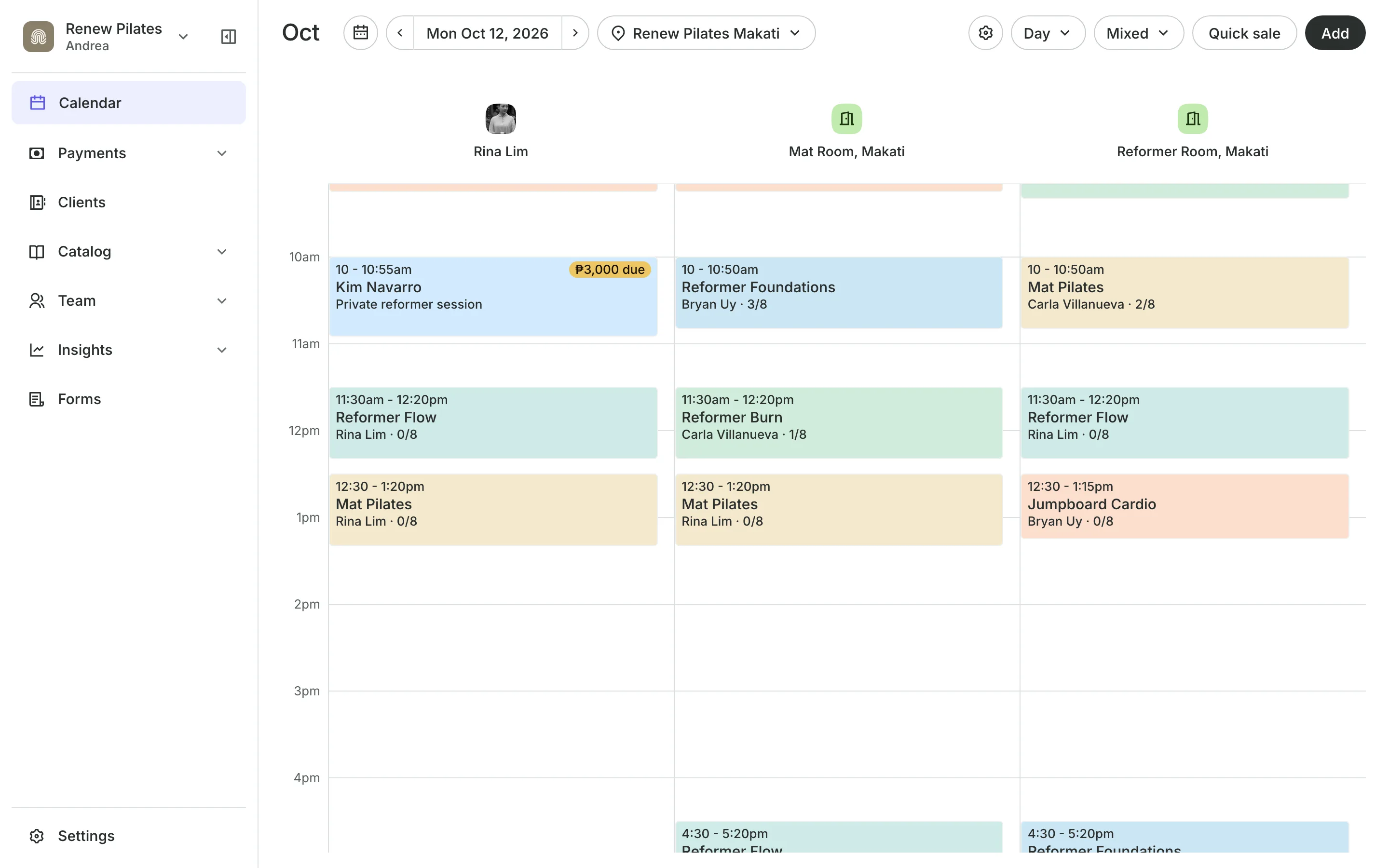
Task: Click the Add button
Action: tap(1335, 33)
